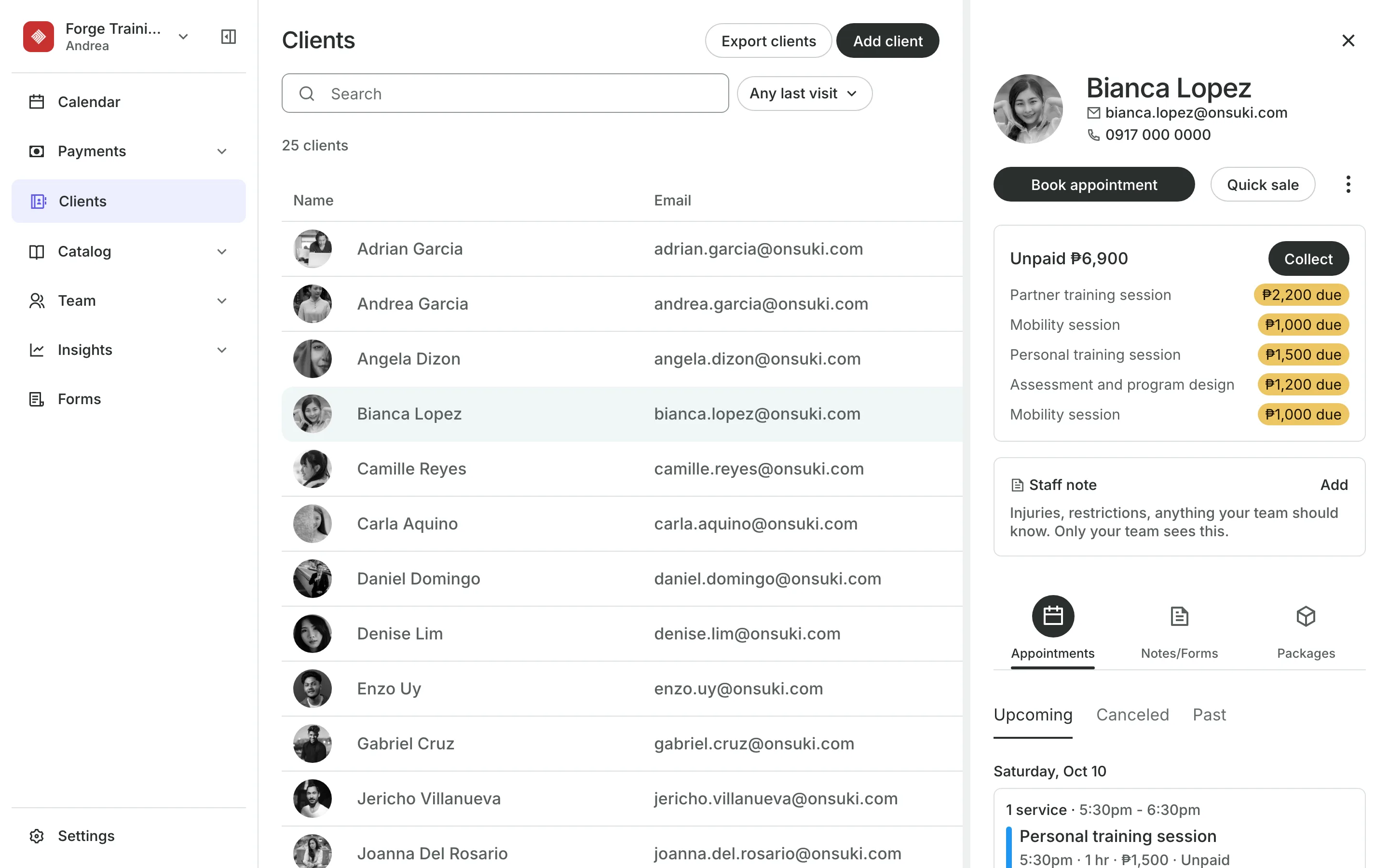Click the Catalog book icon

coord(37,251)
